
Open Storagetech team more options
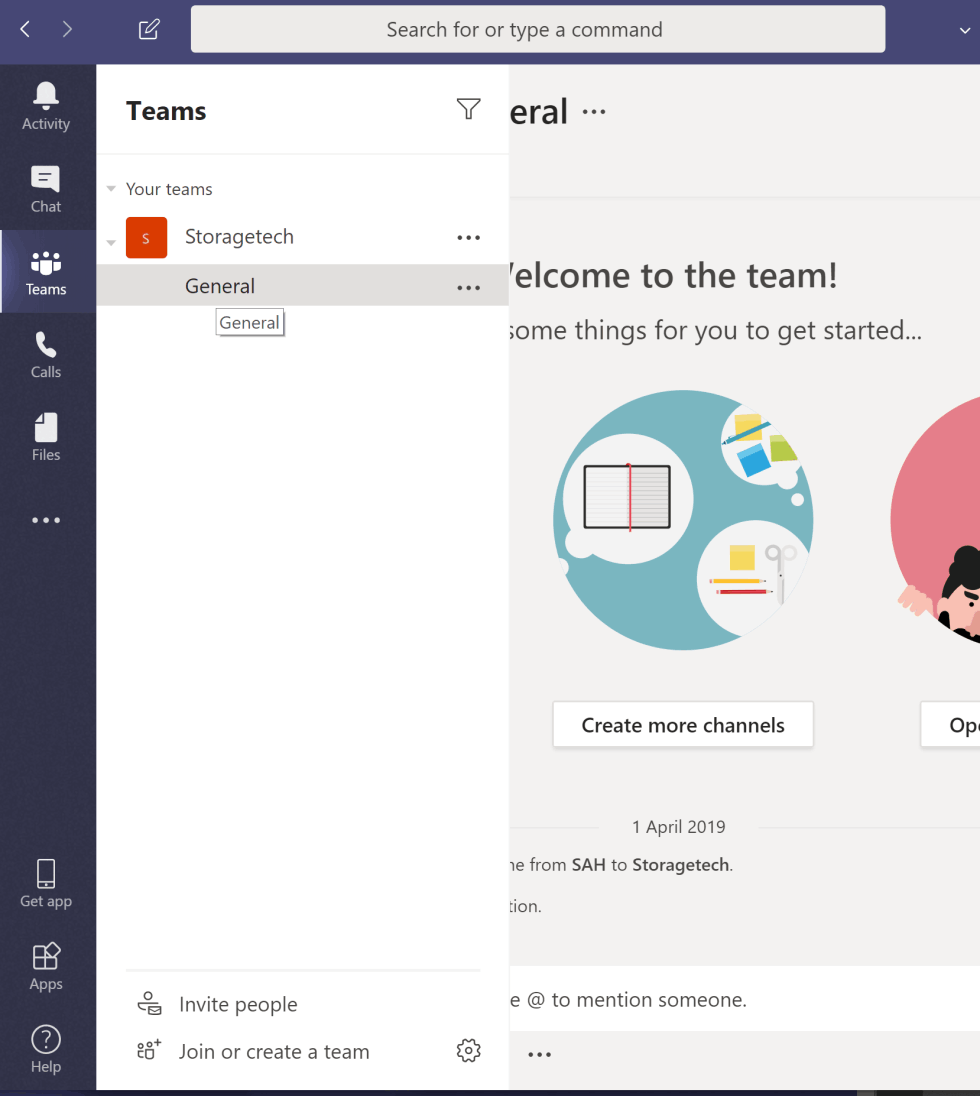pyautogui.click(x=468, y=237)
